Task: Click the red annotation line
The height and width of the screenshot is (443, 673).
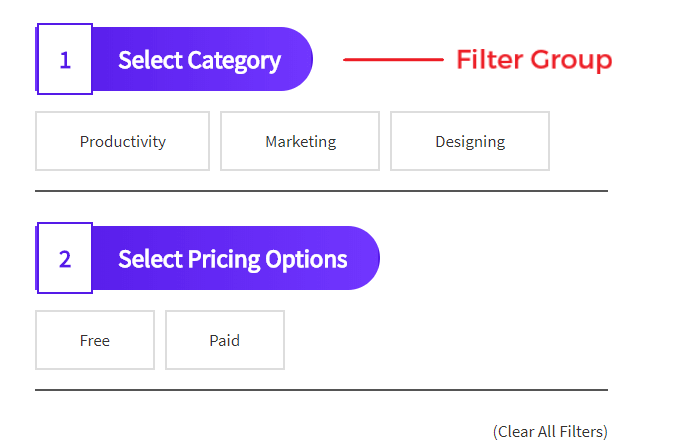Action: [393, 60]
